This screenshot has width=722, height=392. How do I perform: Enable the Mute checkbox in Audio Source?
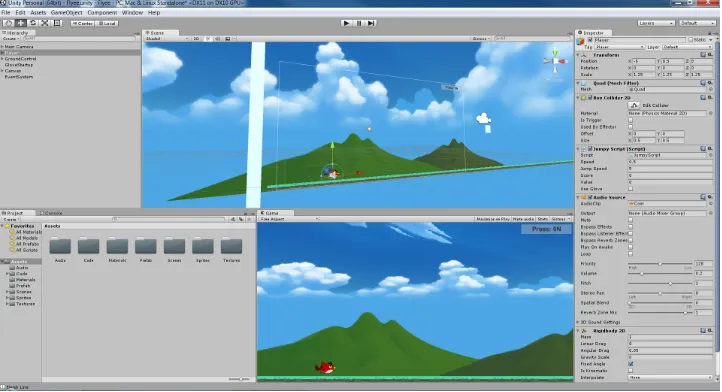[630, 220]
